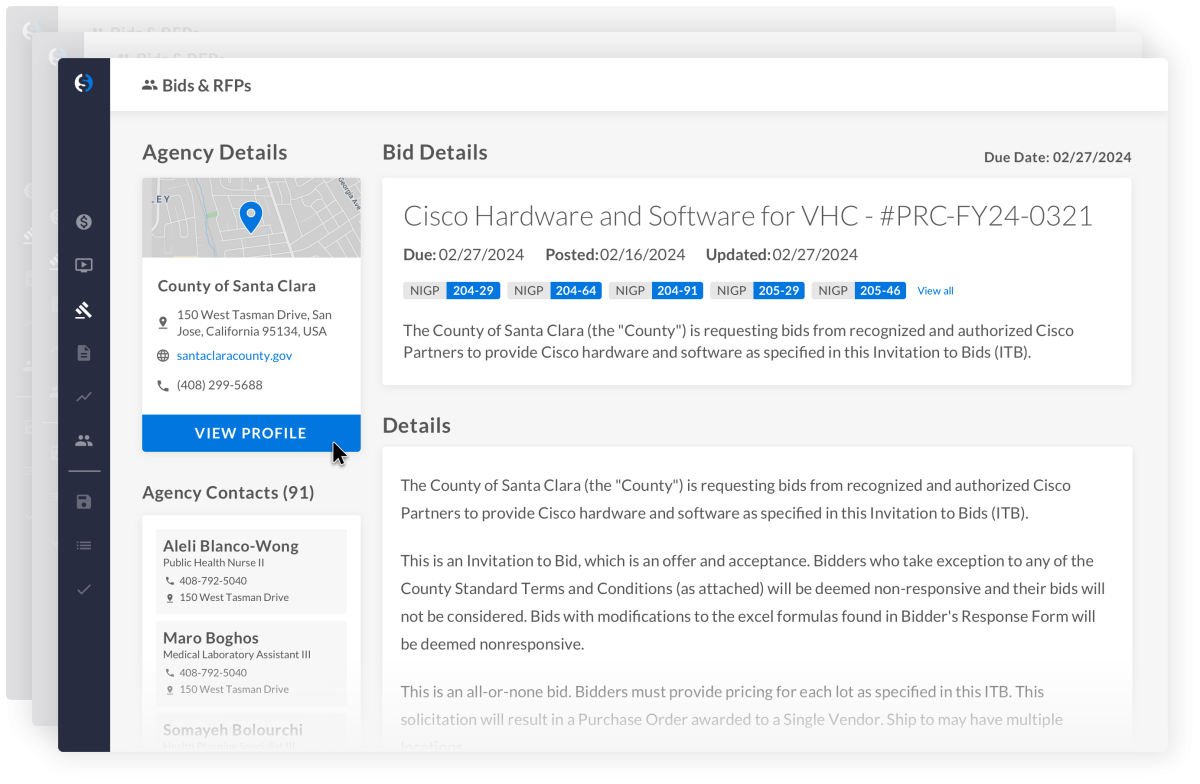Open Aleli Blanco-Wong contact card
1200x784 pixels.
251,571
